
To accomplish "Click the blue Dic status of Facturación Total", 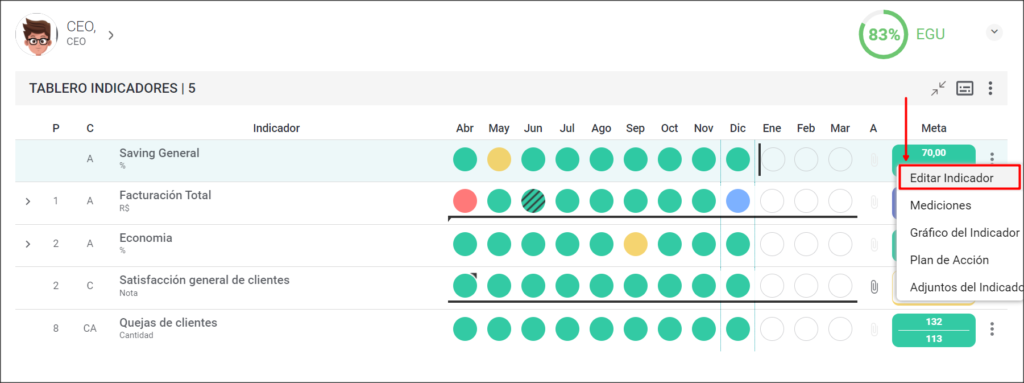I will point(738,201).
